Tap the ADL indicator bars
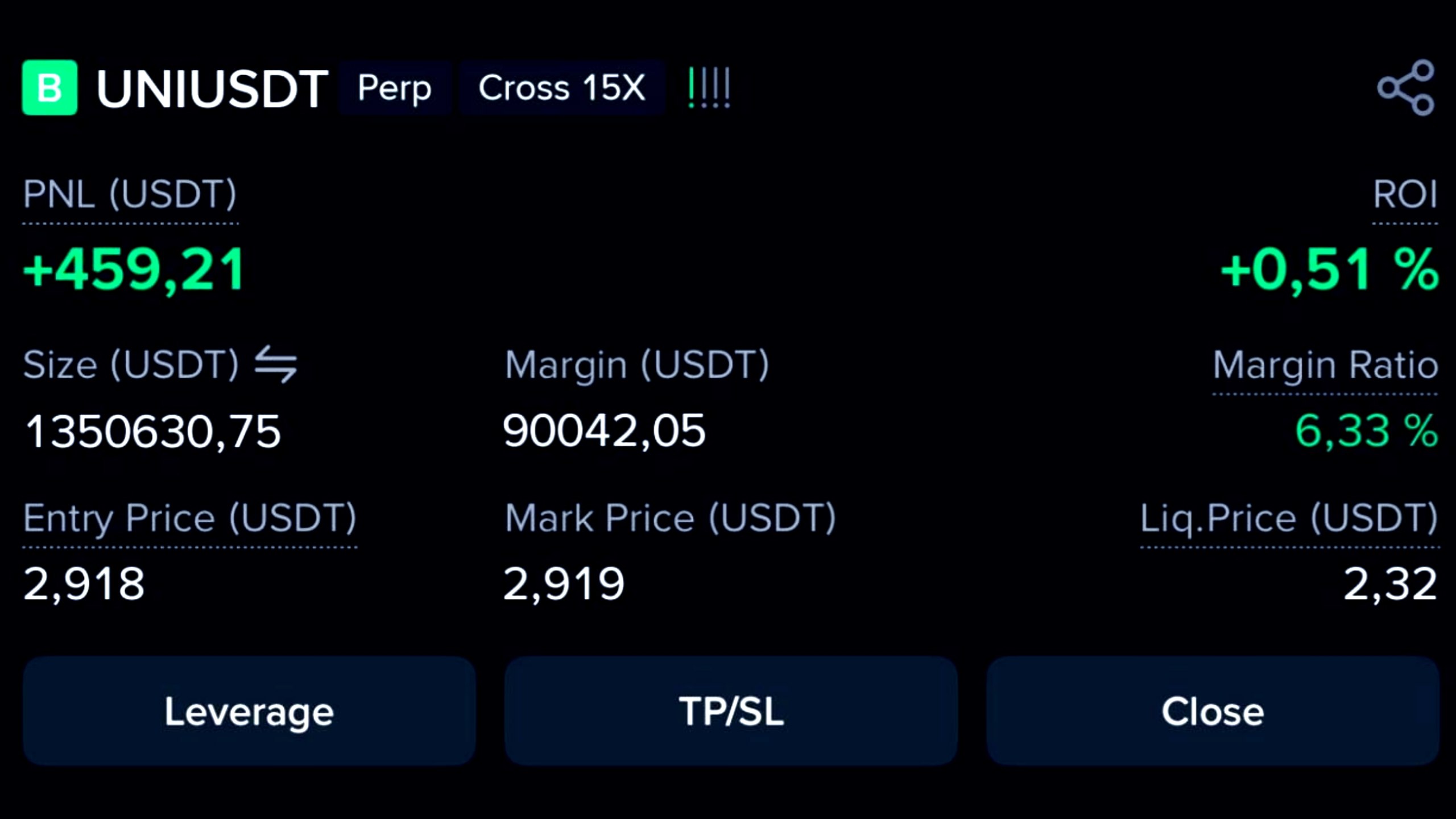The height and width of the screenshot is (819, 1456). click(709, 88)
